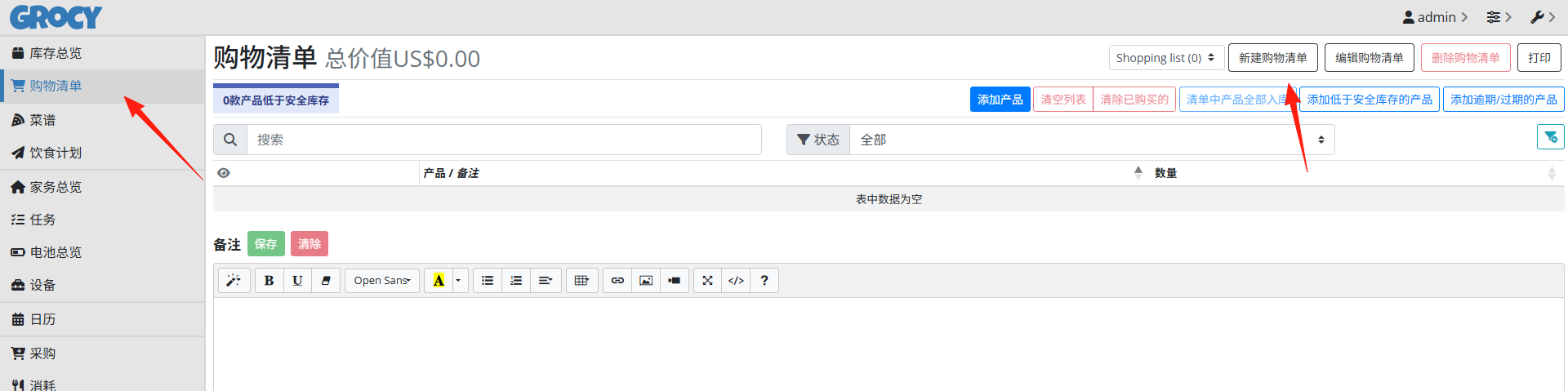Toggle bold formatting in note editor
The image size is (1568, 391).
[269, 281]
